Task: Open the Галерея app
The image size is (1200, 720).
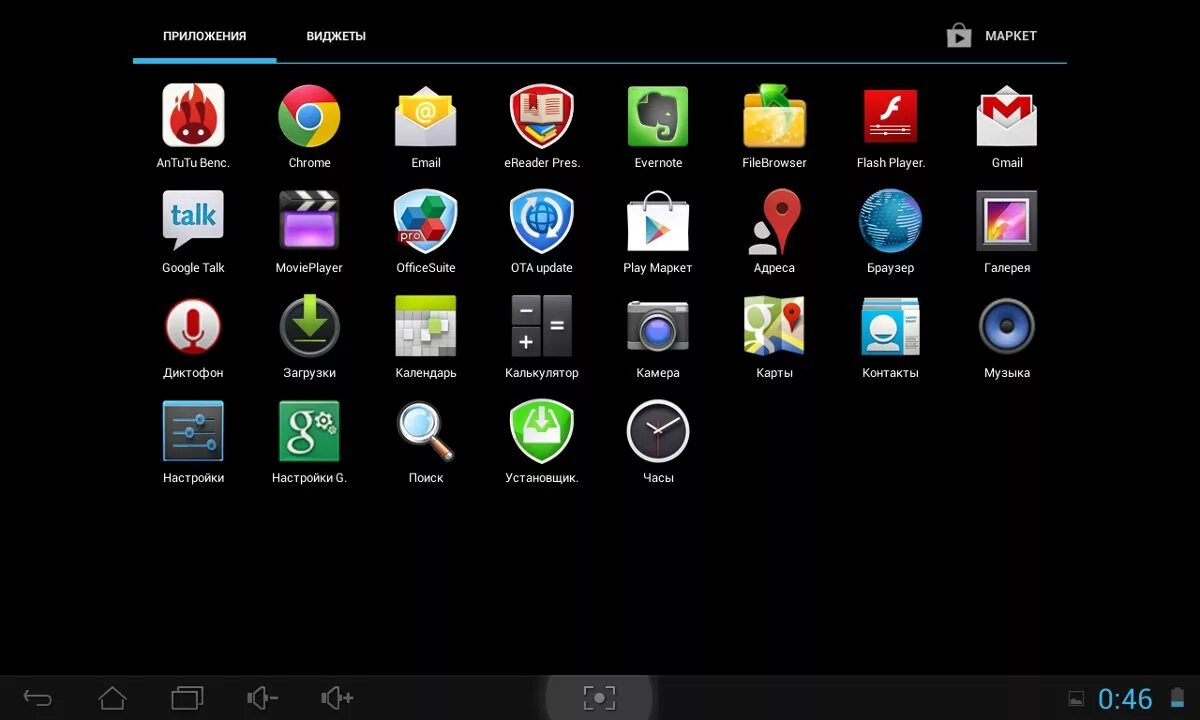Action: (x=1007, y=221)
